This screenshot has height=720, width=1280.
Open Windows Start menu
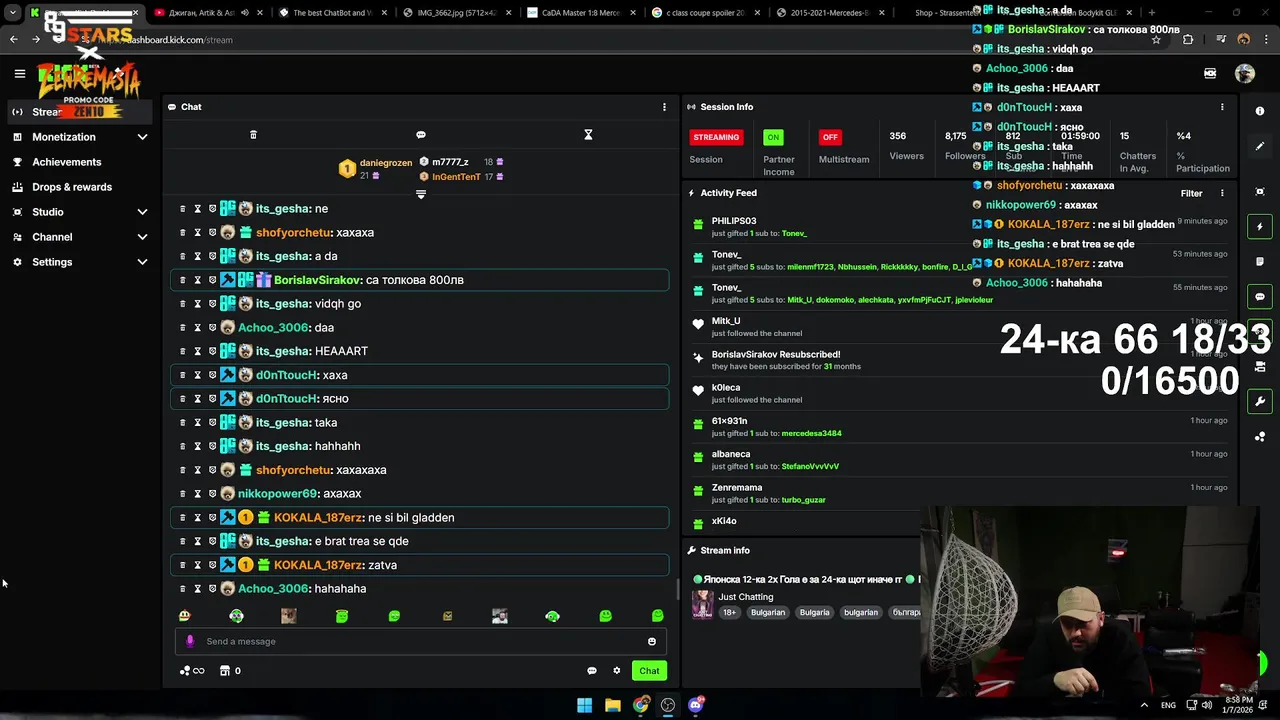(584, 705)
